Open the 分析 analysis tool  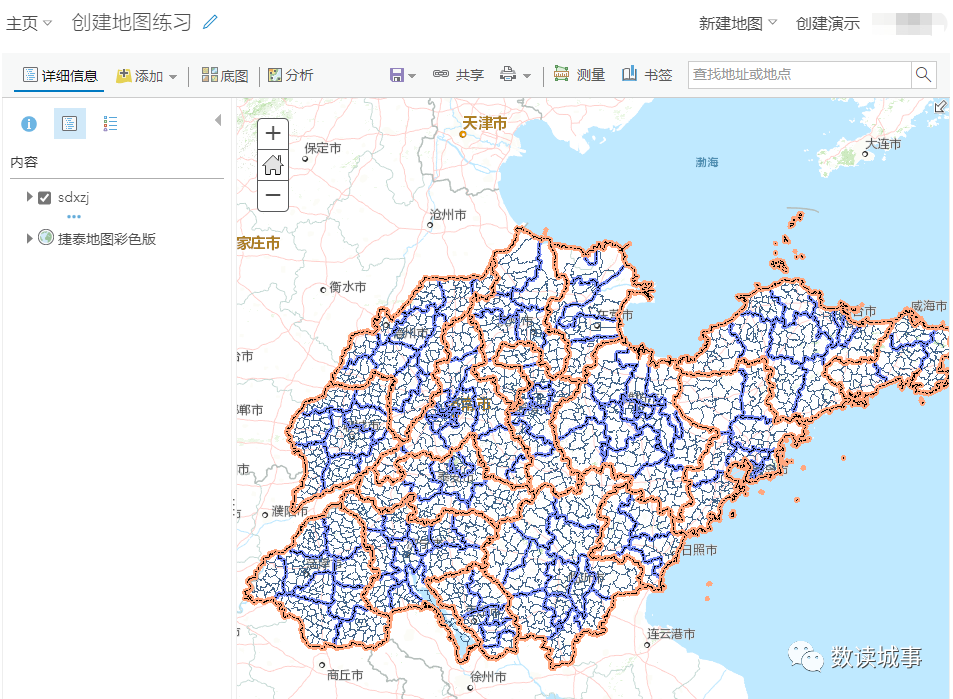pyautogui.click(x=291, y=75)
